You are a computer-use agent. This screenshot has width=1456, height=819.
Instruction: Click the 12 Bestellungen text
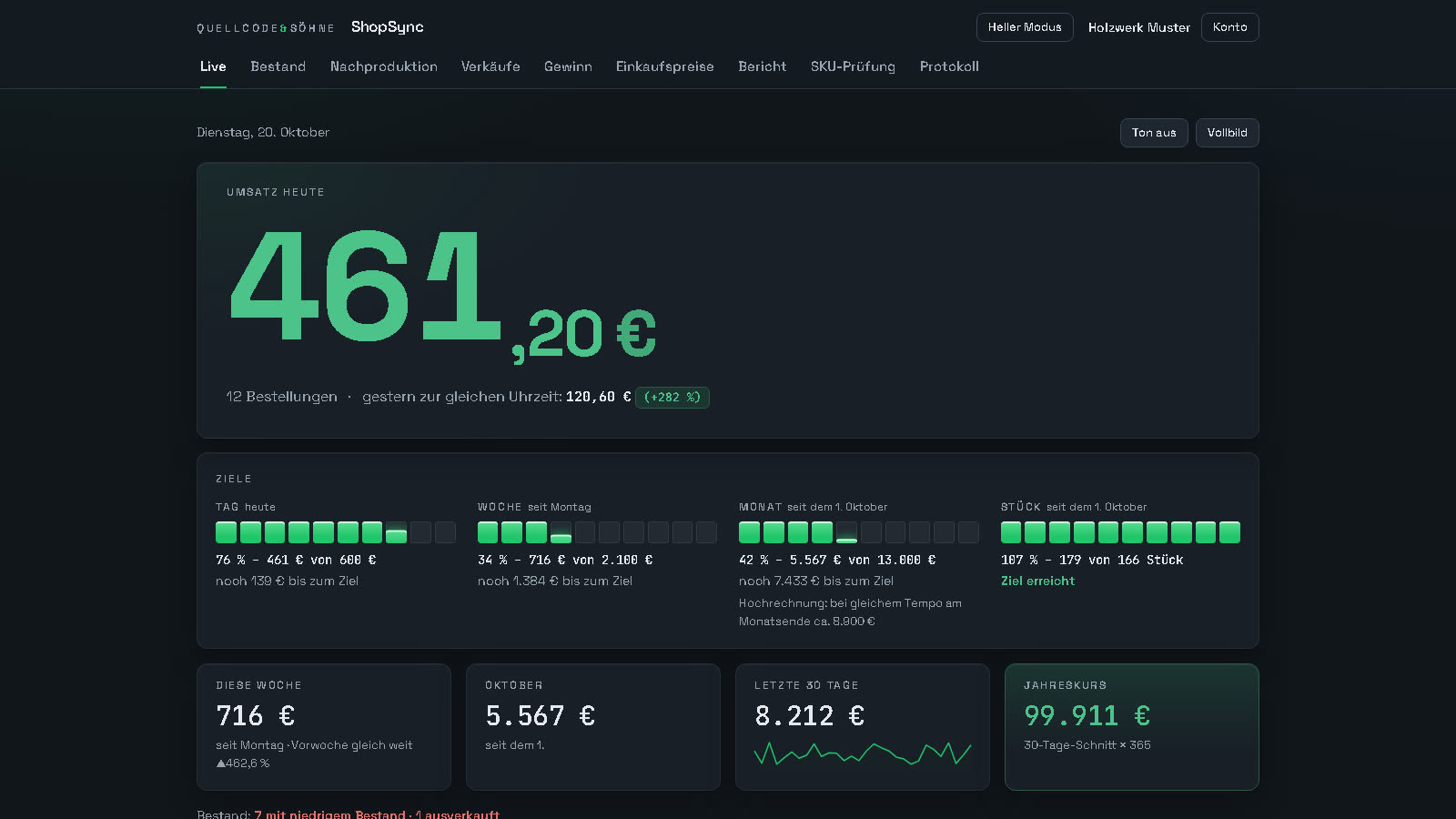[x=281, y=397]
